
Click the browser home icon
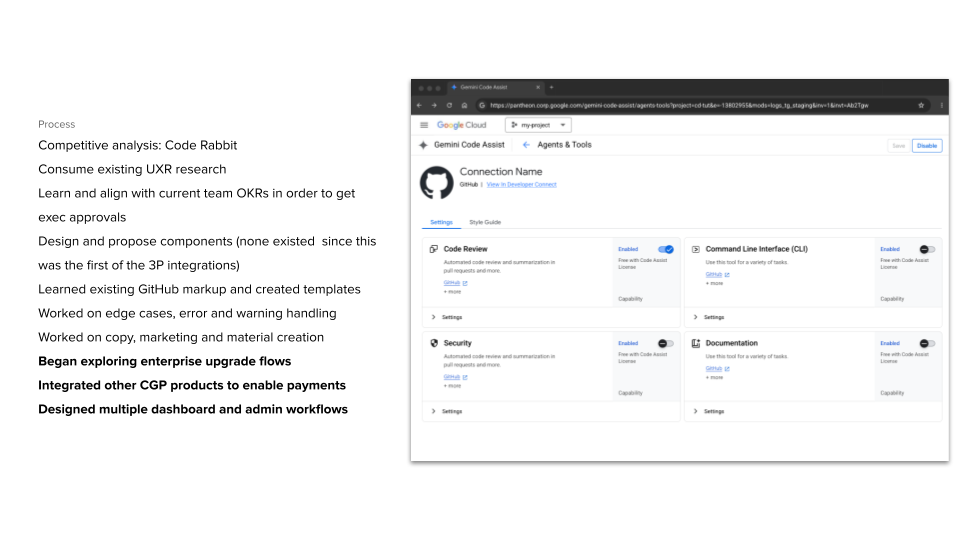[464, 105]
